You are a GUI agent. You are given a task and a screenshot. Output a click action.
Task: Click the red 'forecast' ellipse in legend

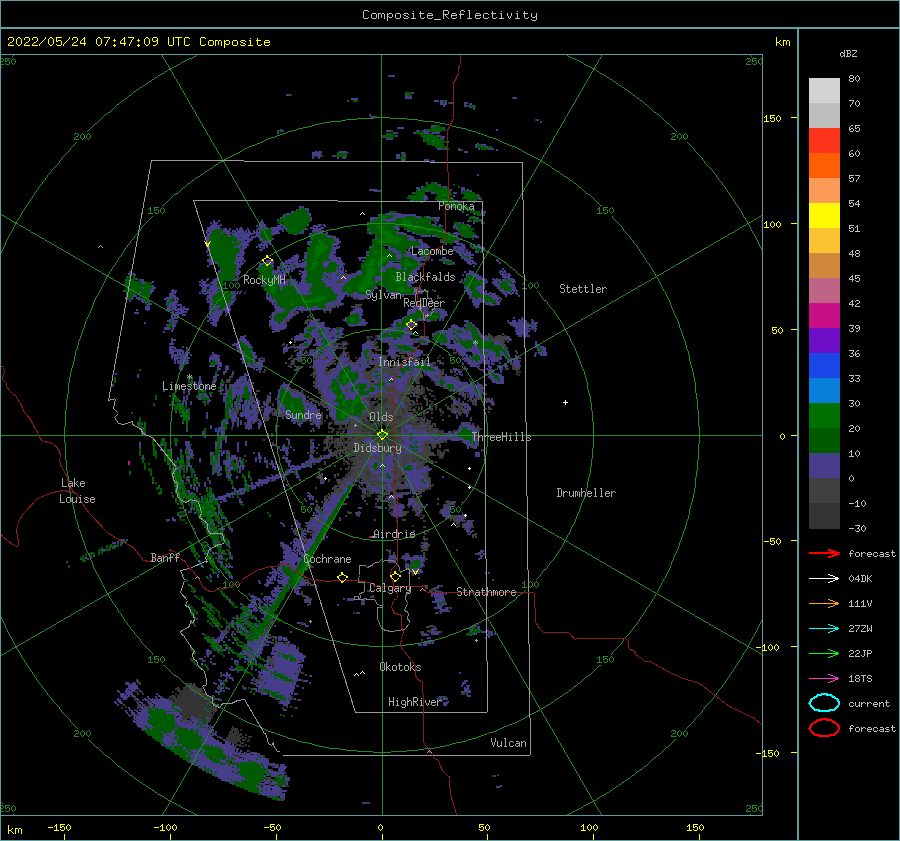pyautogui.click(x=824, y=728)
